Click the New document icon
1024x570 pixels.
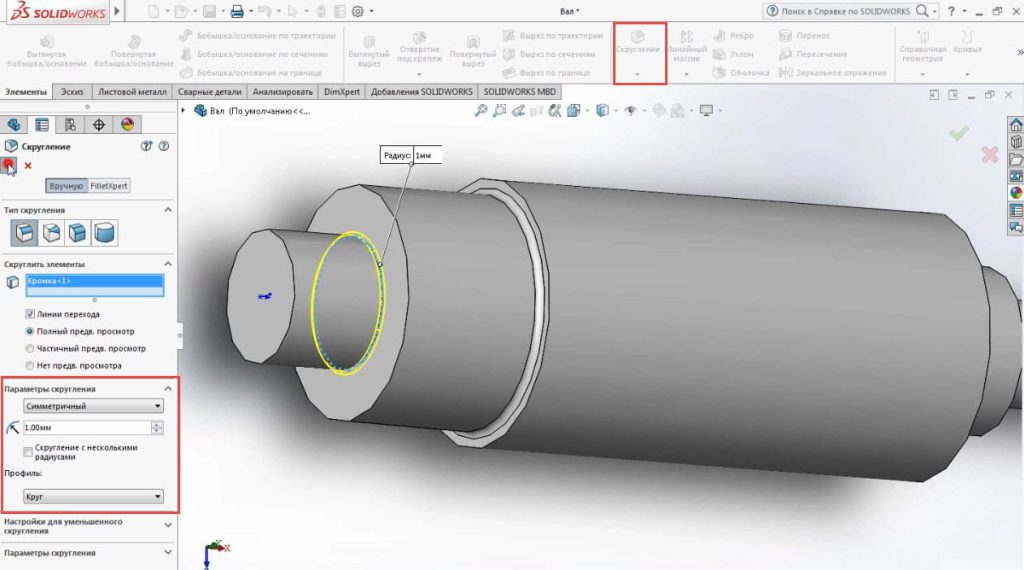point(153,11)
